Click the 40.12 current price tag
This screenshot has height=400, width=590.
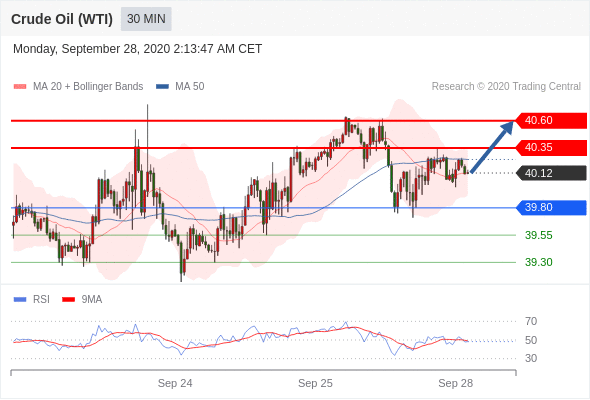(x=551, y=173)
